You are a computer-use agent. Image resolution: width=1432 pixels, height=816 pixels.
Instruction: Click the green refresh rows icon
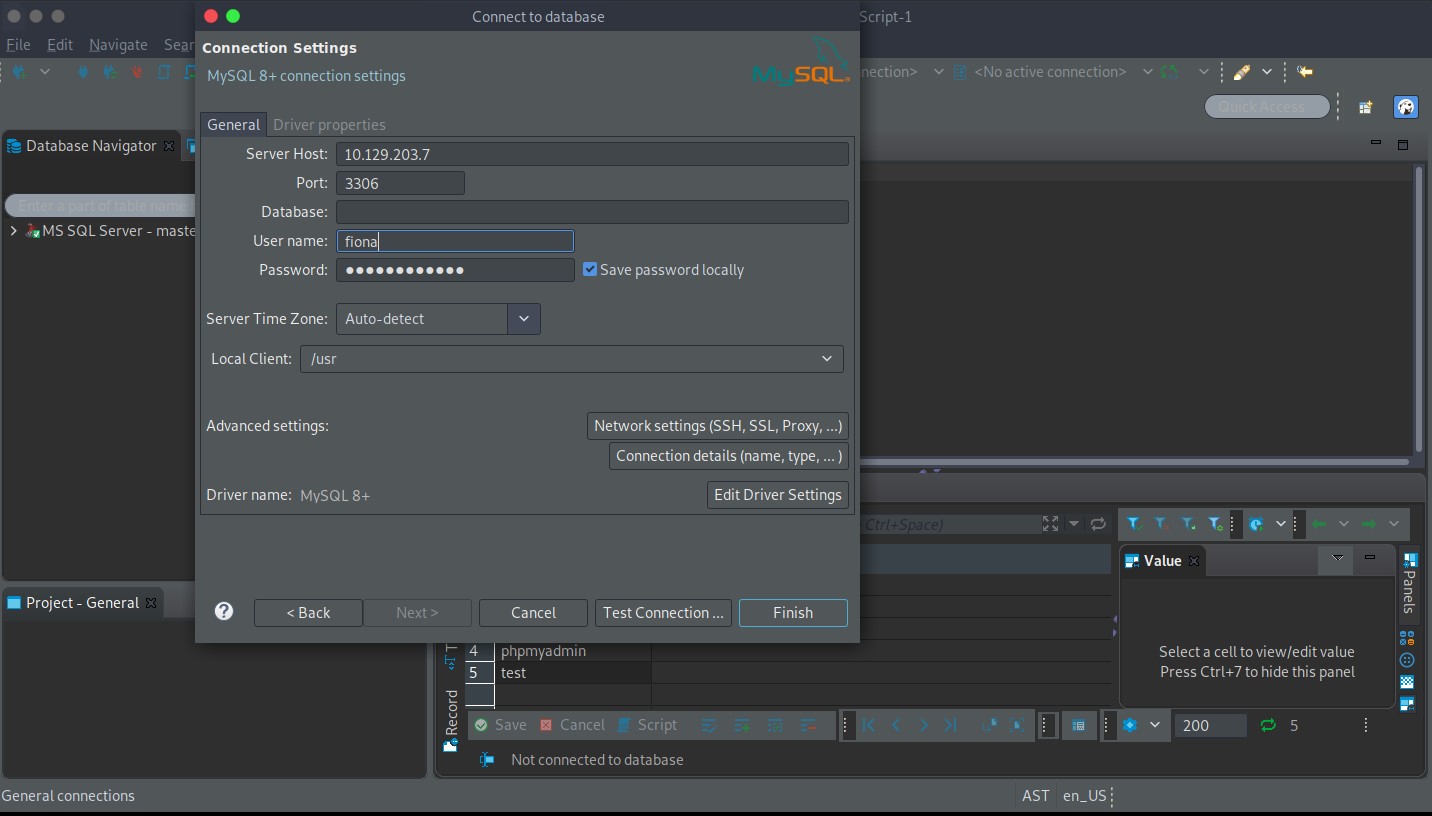pyautogui.click(x=1268, y=725)
